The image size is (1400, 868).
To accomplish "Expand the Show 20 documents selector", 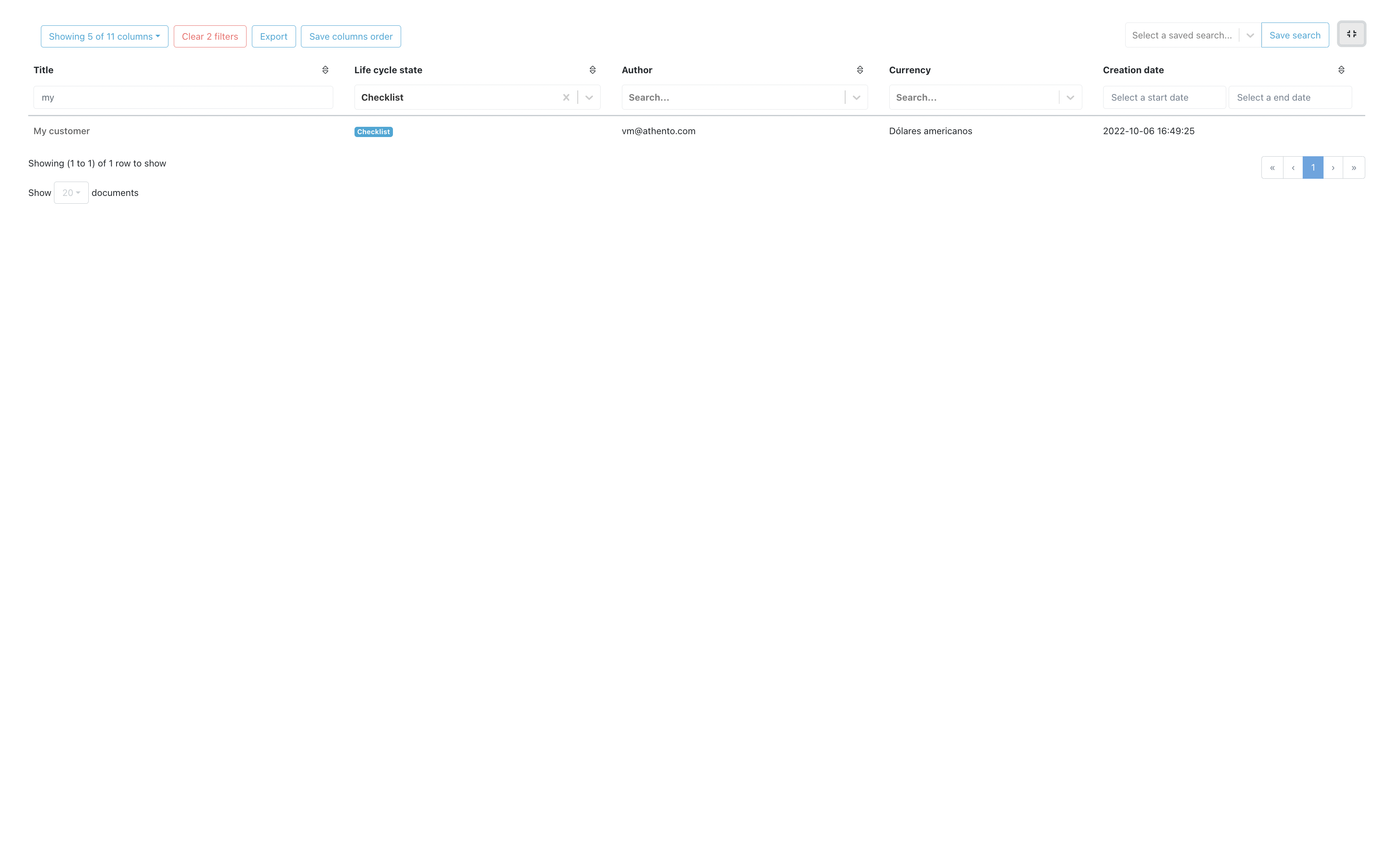I will [71, 192].
